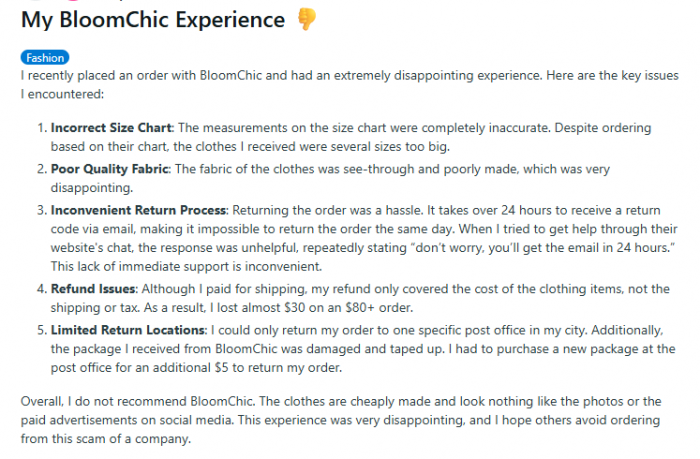
Task: Click the closing paragraph starting 'Overall, I do not'
Action: pyautogui.click(x=341, y=420)
